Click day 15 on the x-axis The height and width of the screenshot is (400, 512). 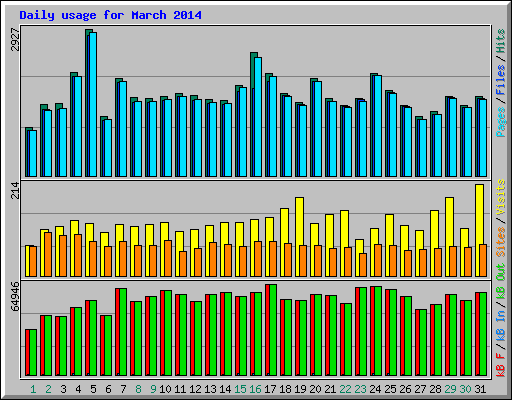(240, 389)
